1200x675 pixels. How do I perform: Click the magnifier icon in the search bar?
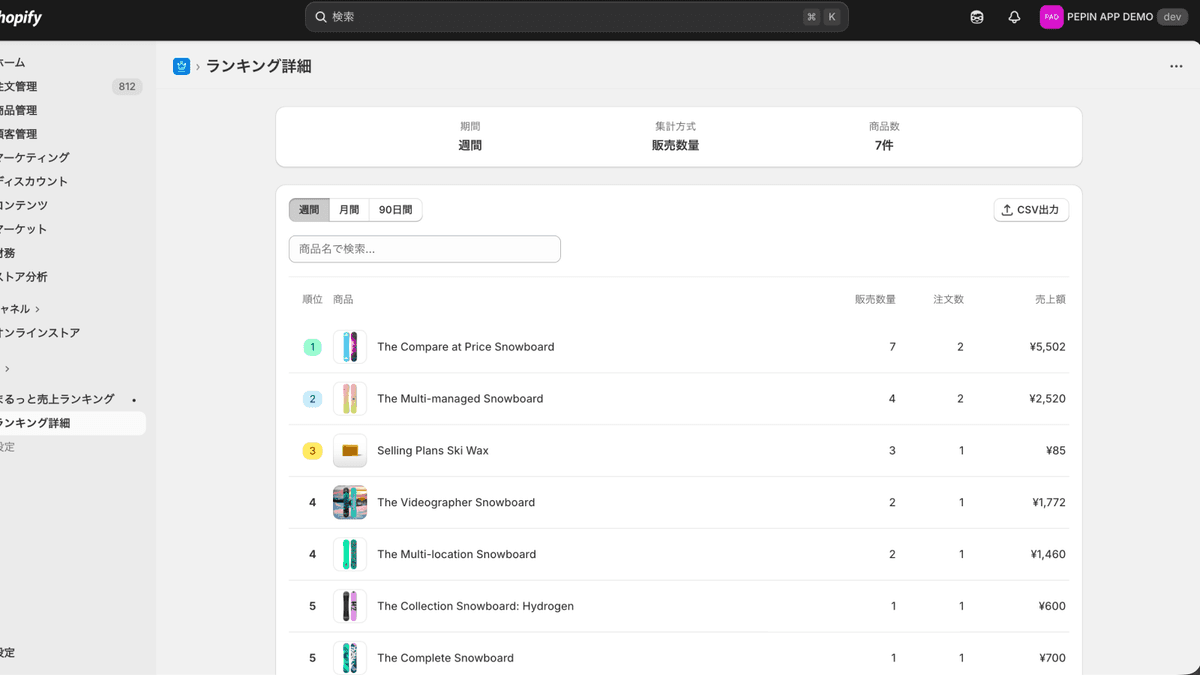(320, 17)
